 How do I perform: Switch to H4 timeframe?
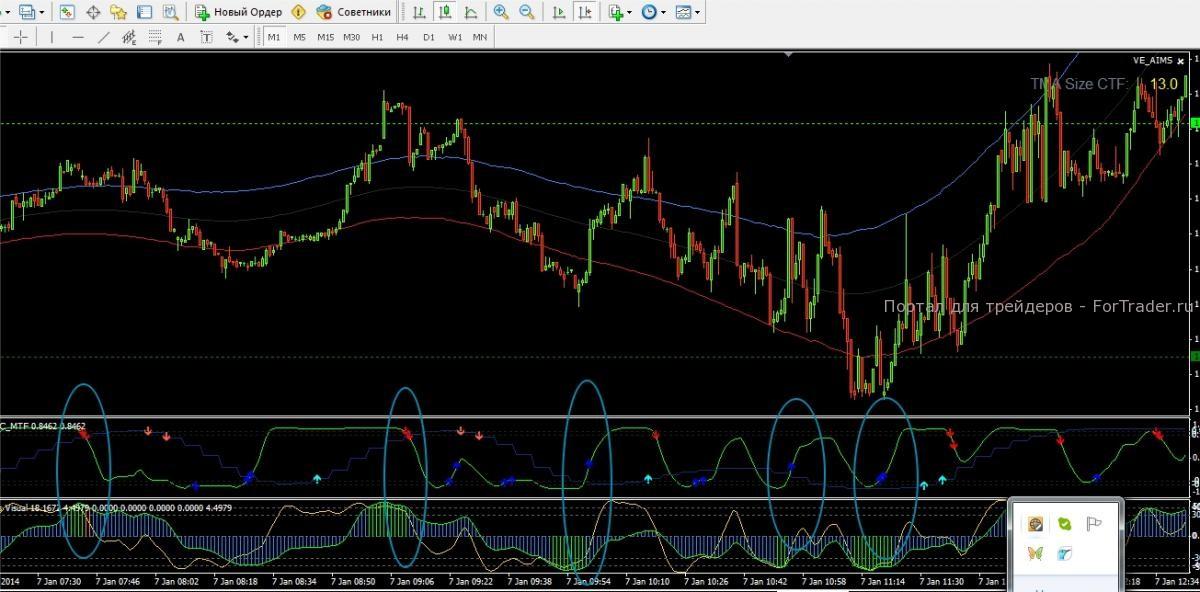coord(402,37)
